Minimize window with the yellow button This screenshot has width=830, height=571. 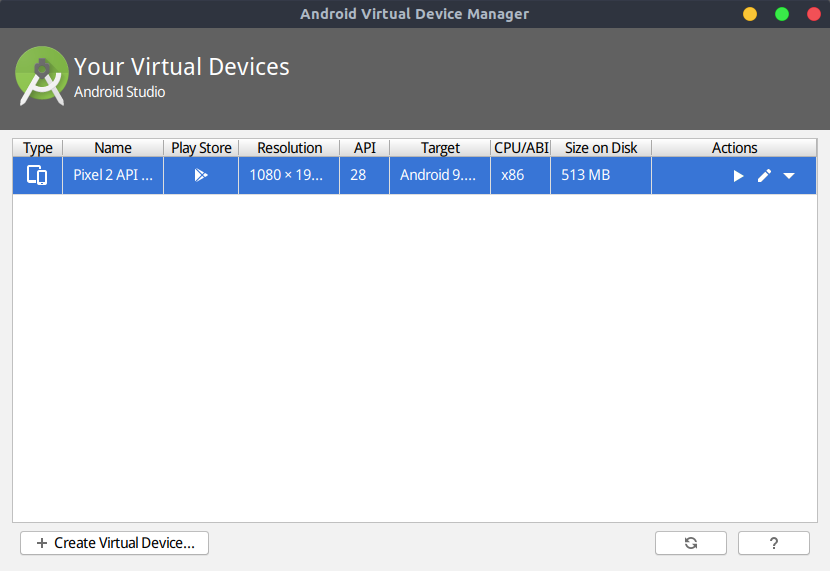(x=750, y=14)
